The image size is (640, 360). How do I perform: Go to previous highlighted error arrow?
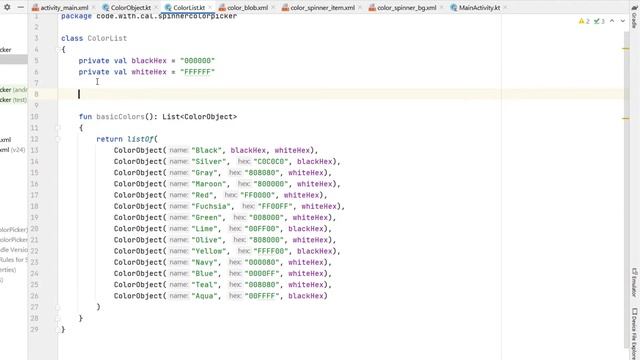pyautogui.click(x=612, y=21)
